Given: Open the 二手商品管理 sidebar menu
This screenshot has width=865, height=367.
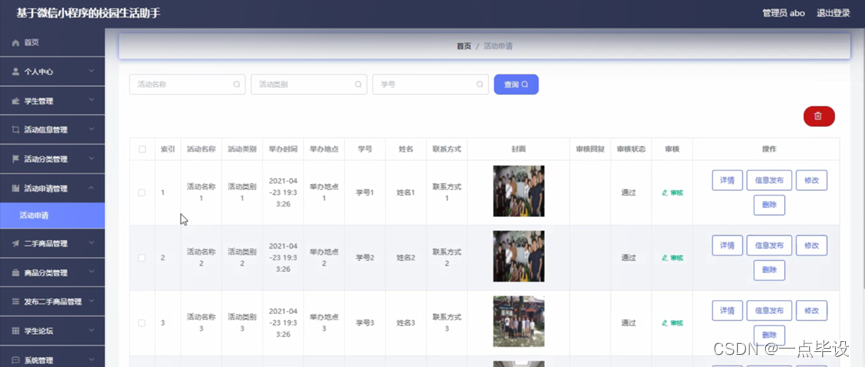Looking at the screenshot, I should pyautogui.click(x=52, y=243).
